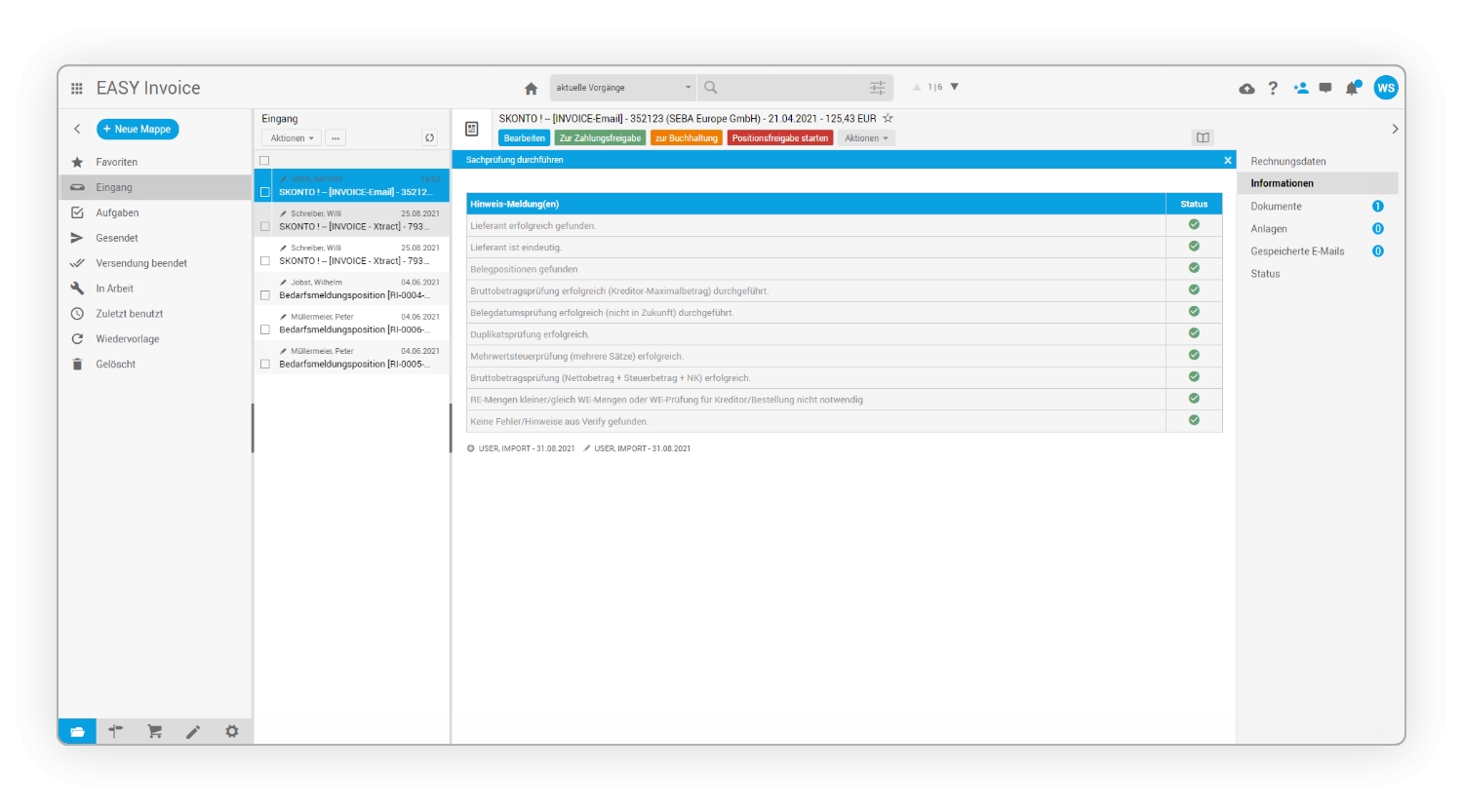Screen dimensions: 1463x812
Task: Open In Arbeit in the sidebar
Action: (x=156, y=289)
